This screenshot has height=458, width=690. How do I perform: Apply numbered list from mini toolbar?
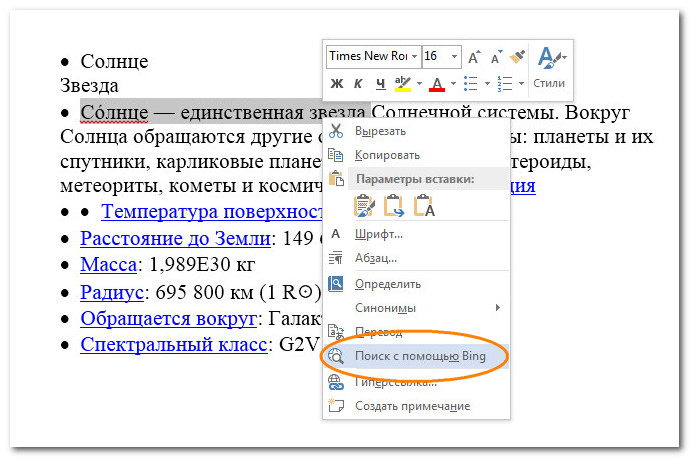pos(504,83)
